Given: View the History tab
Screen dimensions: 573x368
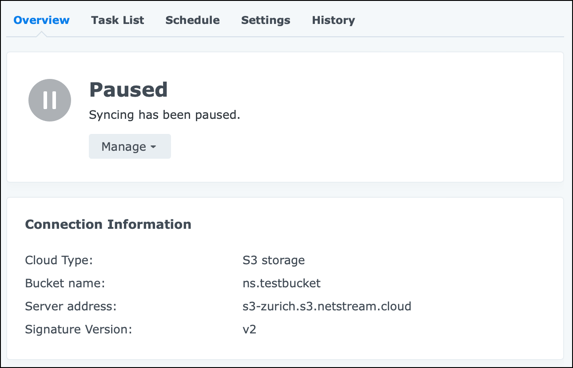Looking at the screenshot, I should coord(333,20).
